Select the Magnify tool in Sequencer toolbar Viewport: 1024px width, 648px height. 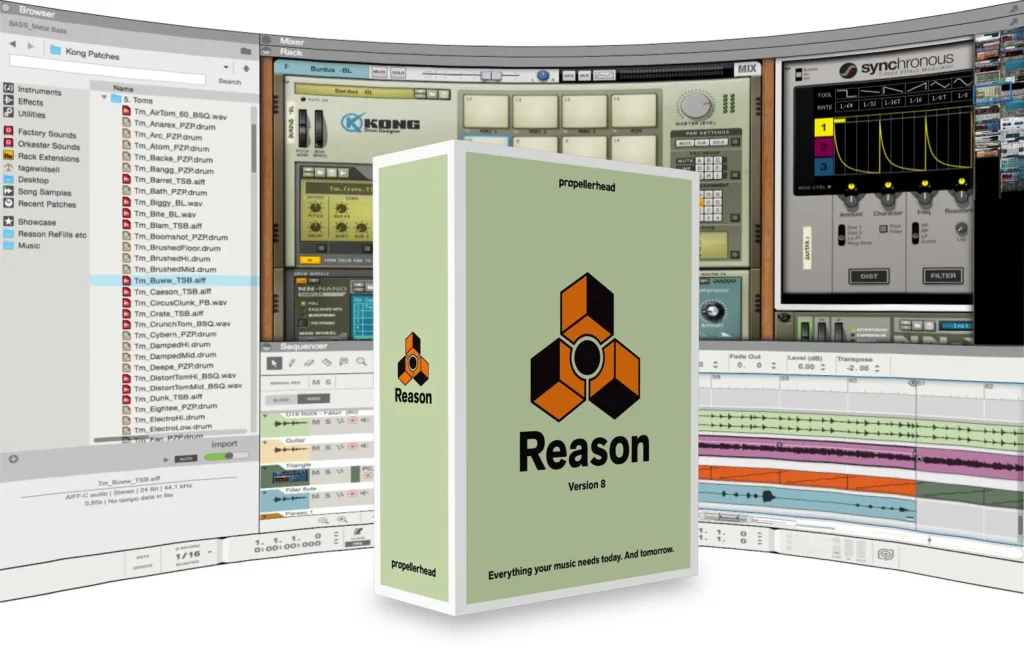[361, 362]
